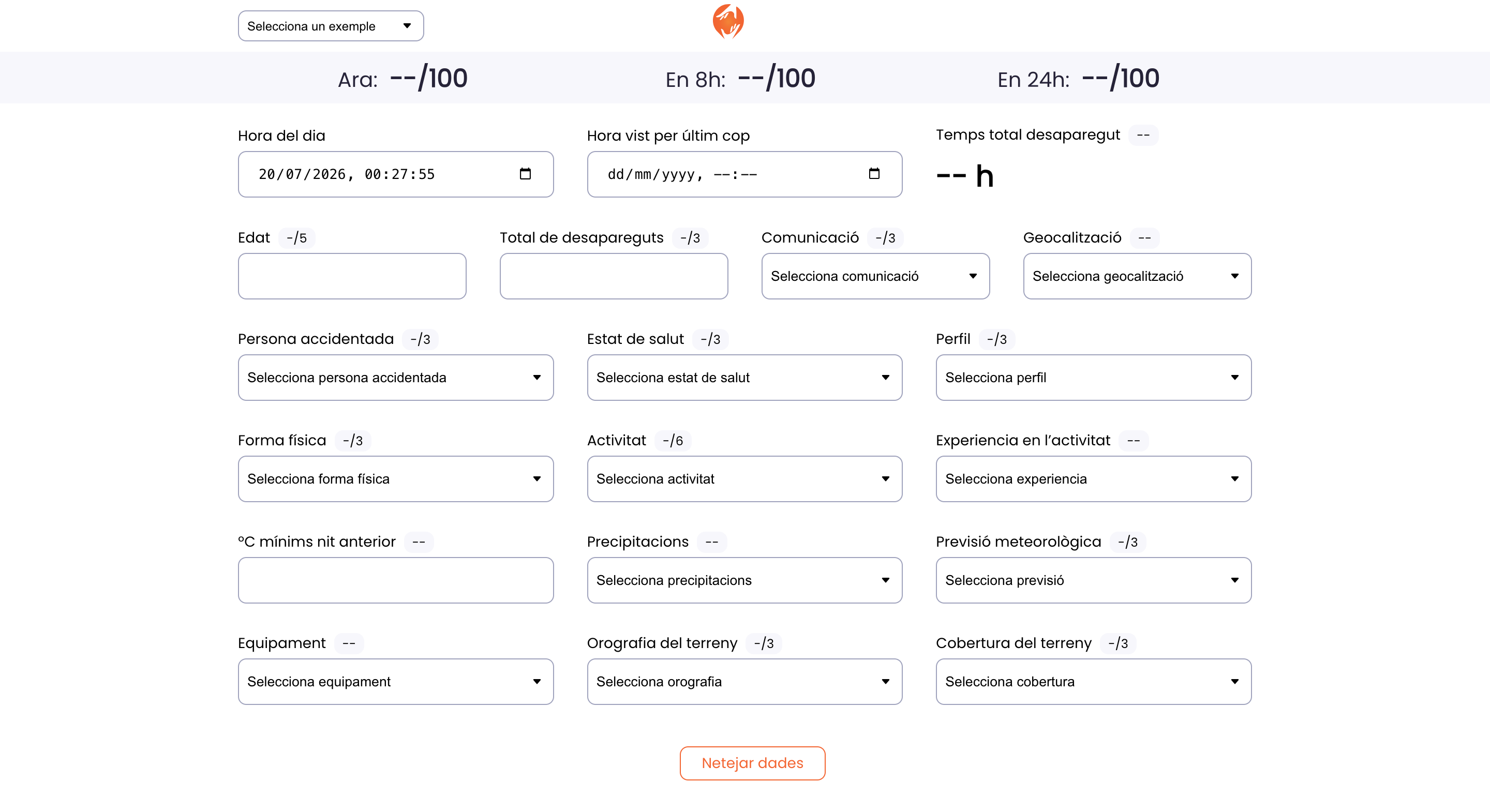Expand the Selecciona precipitacions dropdown
1490x812 pixels.
(744, 580)
